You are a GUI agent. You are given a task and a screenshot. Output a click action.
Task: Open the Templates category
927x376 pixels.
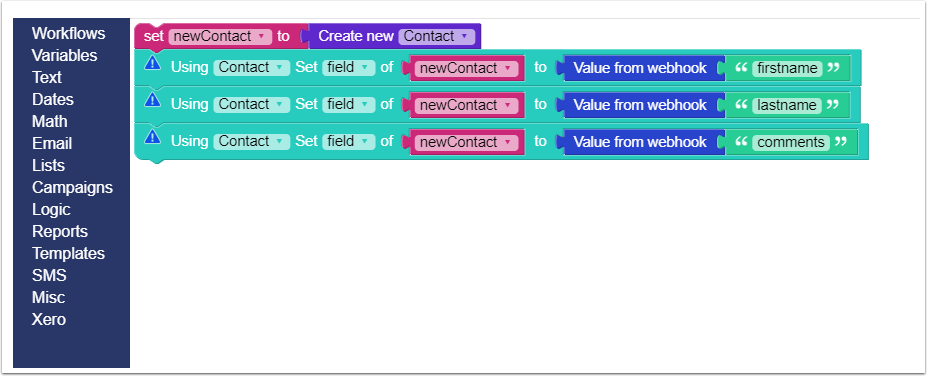[68, 253]
